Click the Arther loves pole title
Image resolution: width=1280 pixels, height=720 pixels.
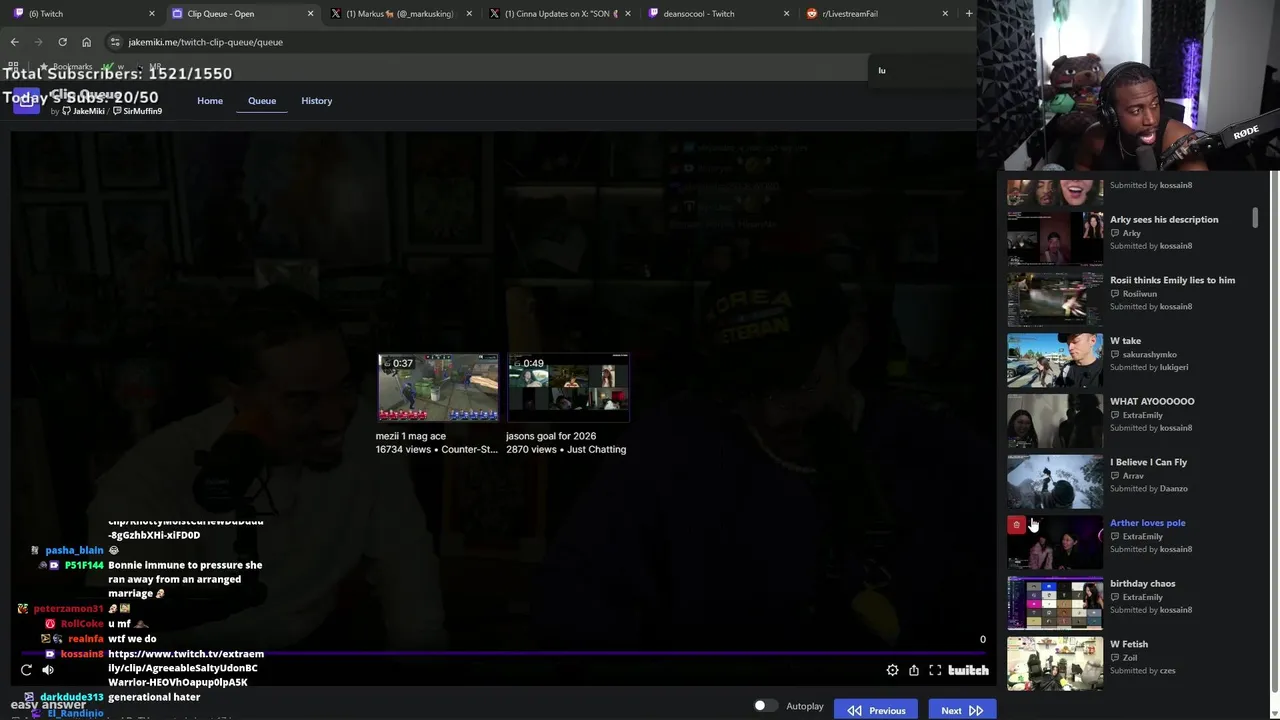click(x=1147, y=523)
